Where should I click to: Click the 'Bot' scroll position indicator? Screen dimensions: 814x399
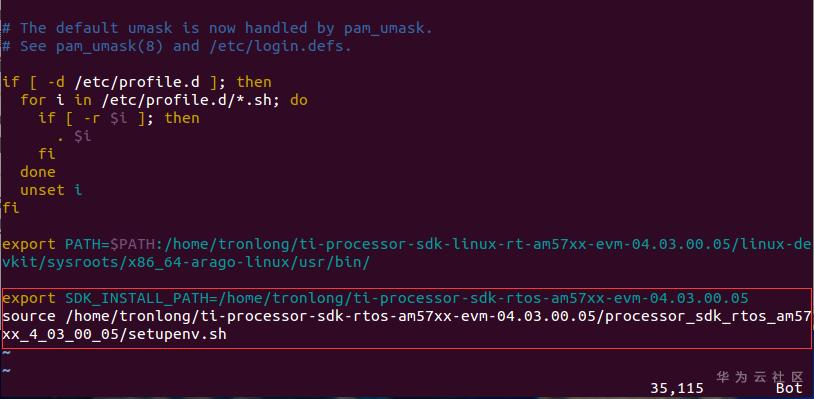tap(789, 388)
